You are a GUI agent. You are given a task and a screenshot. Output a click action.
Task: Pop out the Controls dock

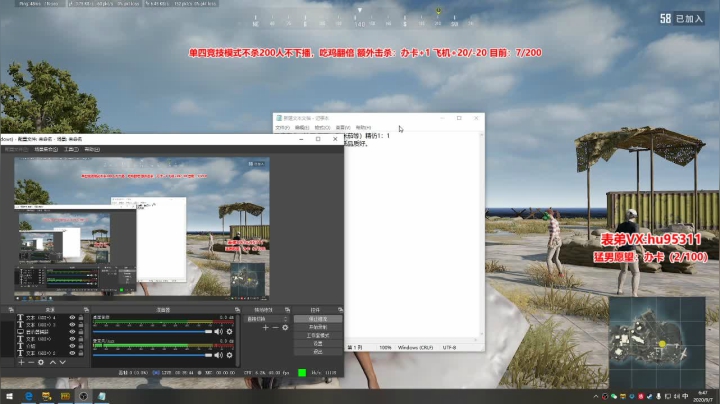coord(340,310)
